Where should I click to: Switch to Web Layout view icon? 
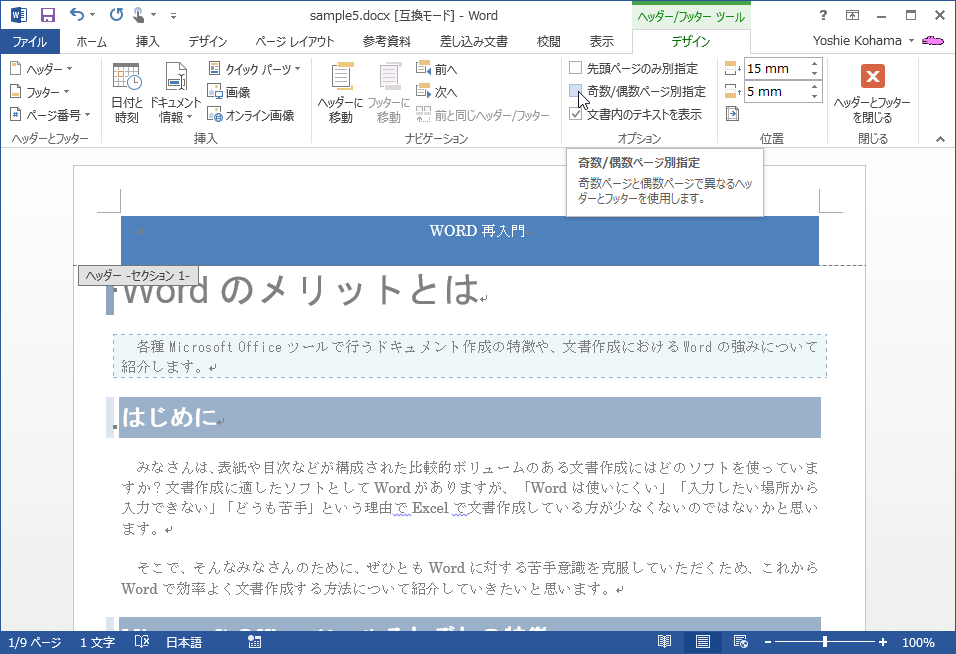pos(741,642)
